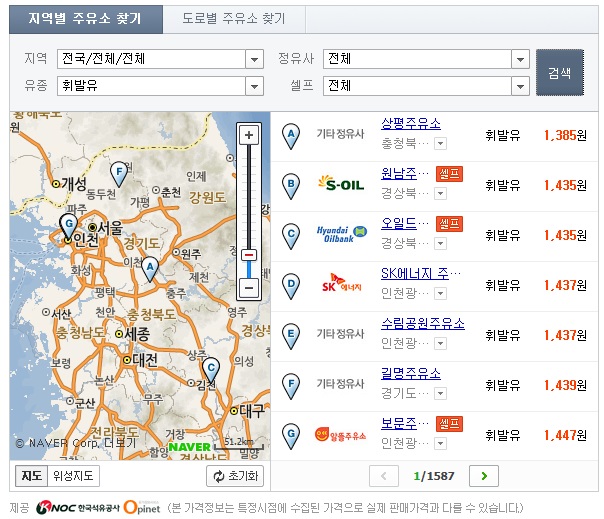Click the 1,447원 price
Screen dimensions: 604x519
pos(565,435)
